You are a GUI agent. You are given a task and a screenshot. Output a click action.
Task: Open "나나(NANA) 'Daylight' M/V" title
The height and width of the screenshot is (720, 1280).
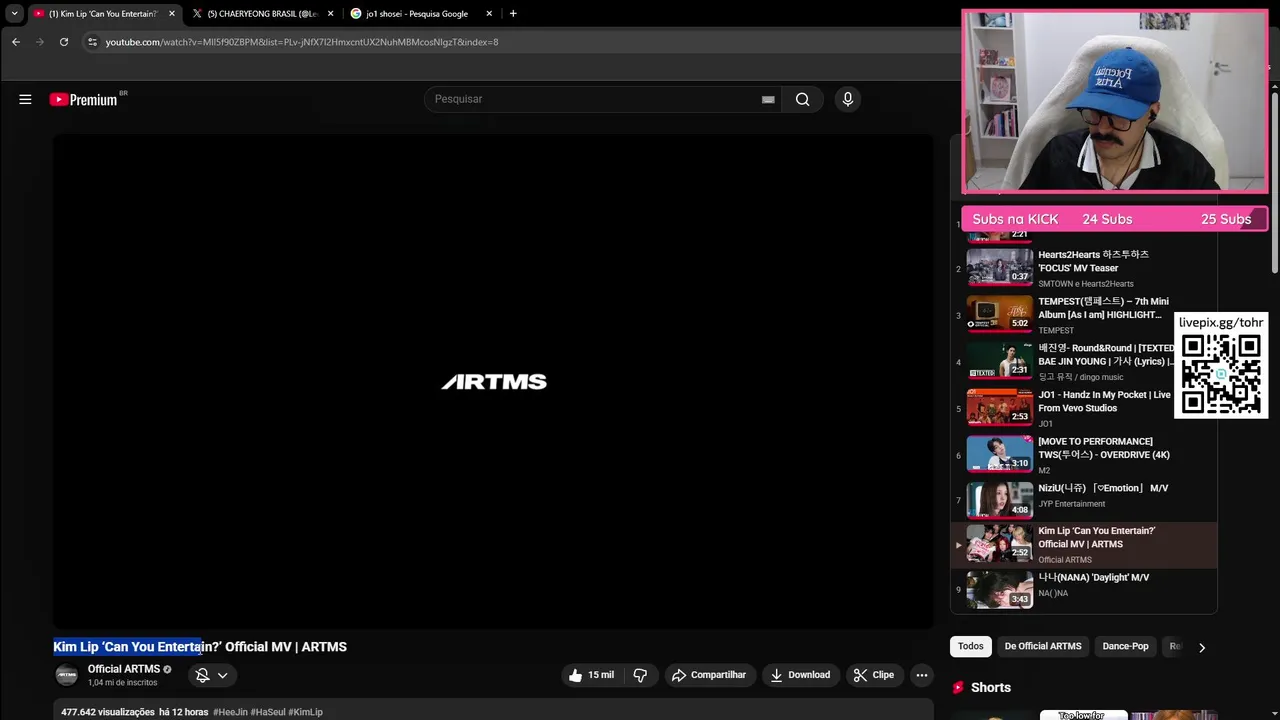tap(1093, 577)
